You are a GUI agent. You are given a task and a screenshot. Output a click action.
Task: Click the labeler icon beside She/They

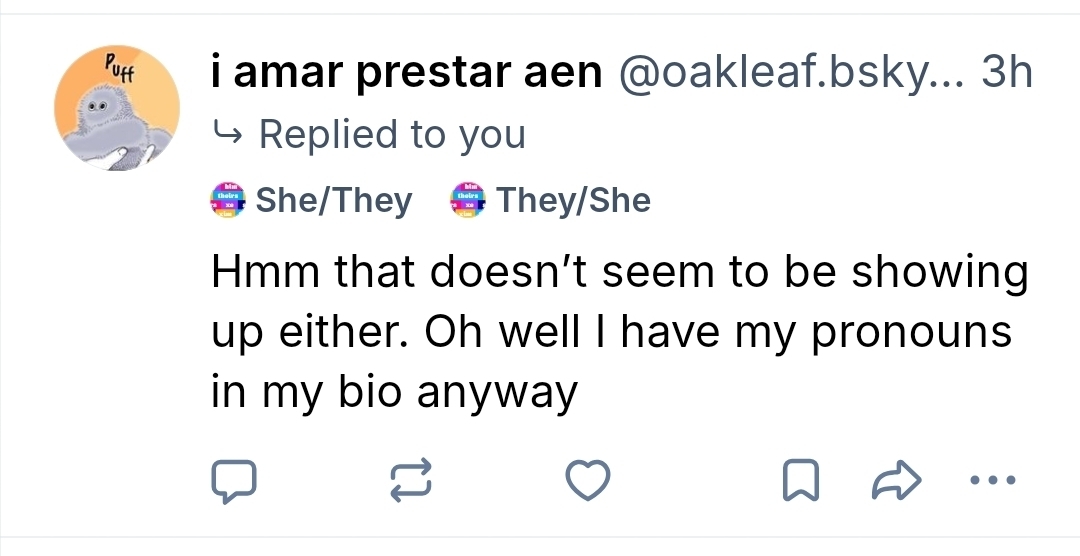coord(229,200)
